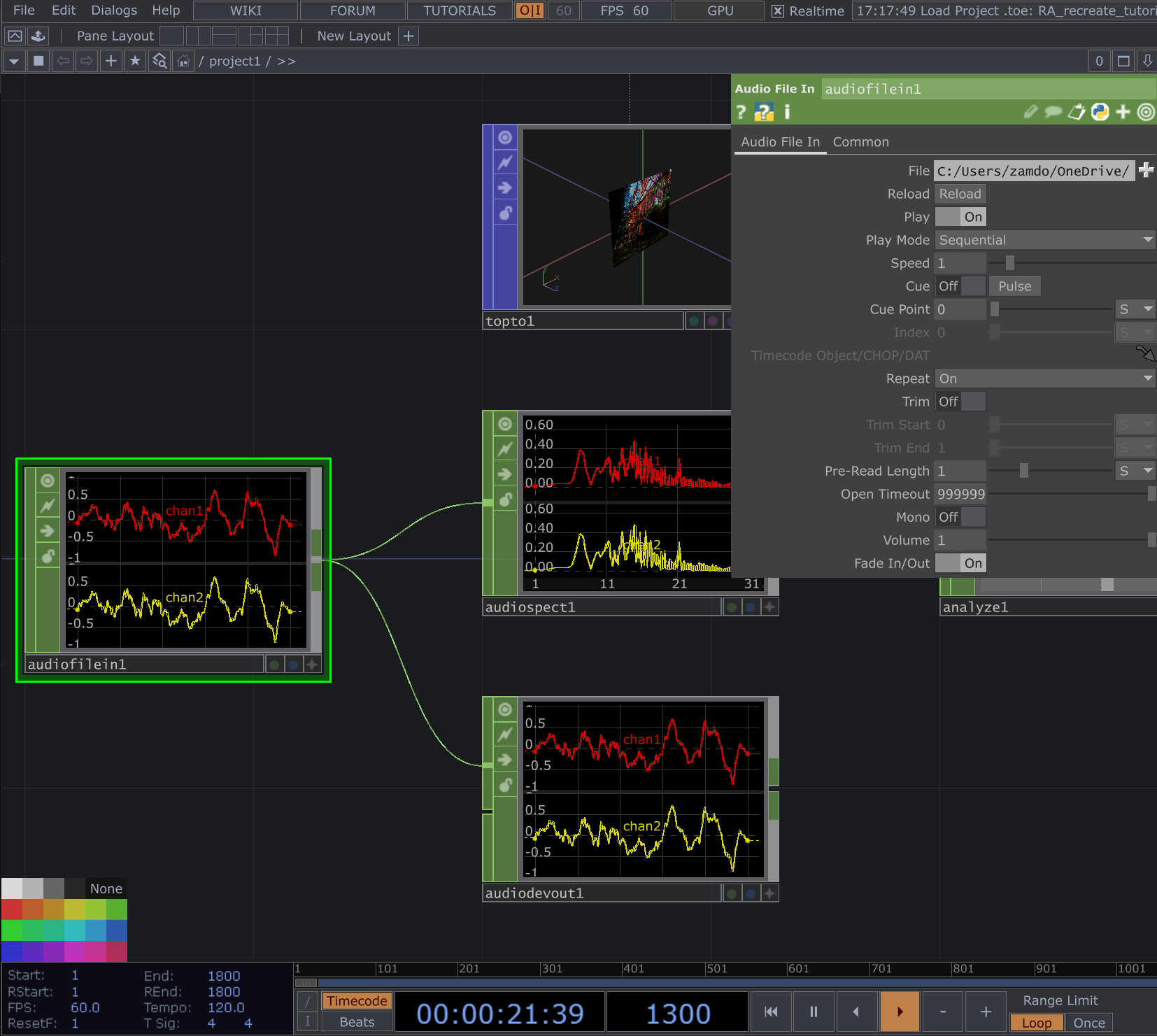Switch to the Common tab of audiofilein1

click(x=860, y=142)
